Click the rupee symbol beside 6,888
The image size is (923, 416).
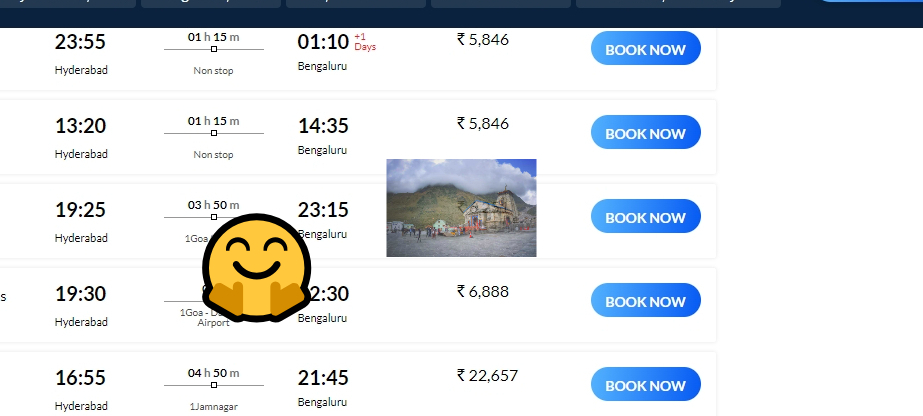click(x=461, y=291)
